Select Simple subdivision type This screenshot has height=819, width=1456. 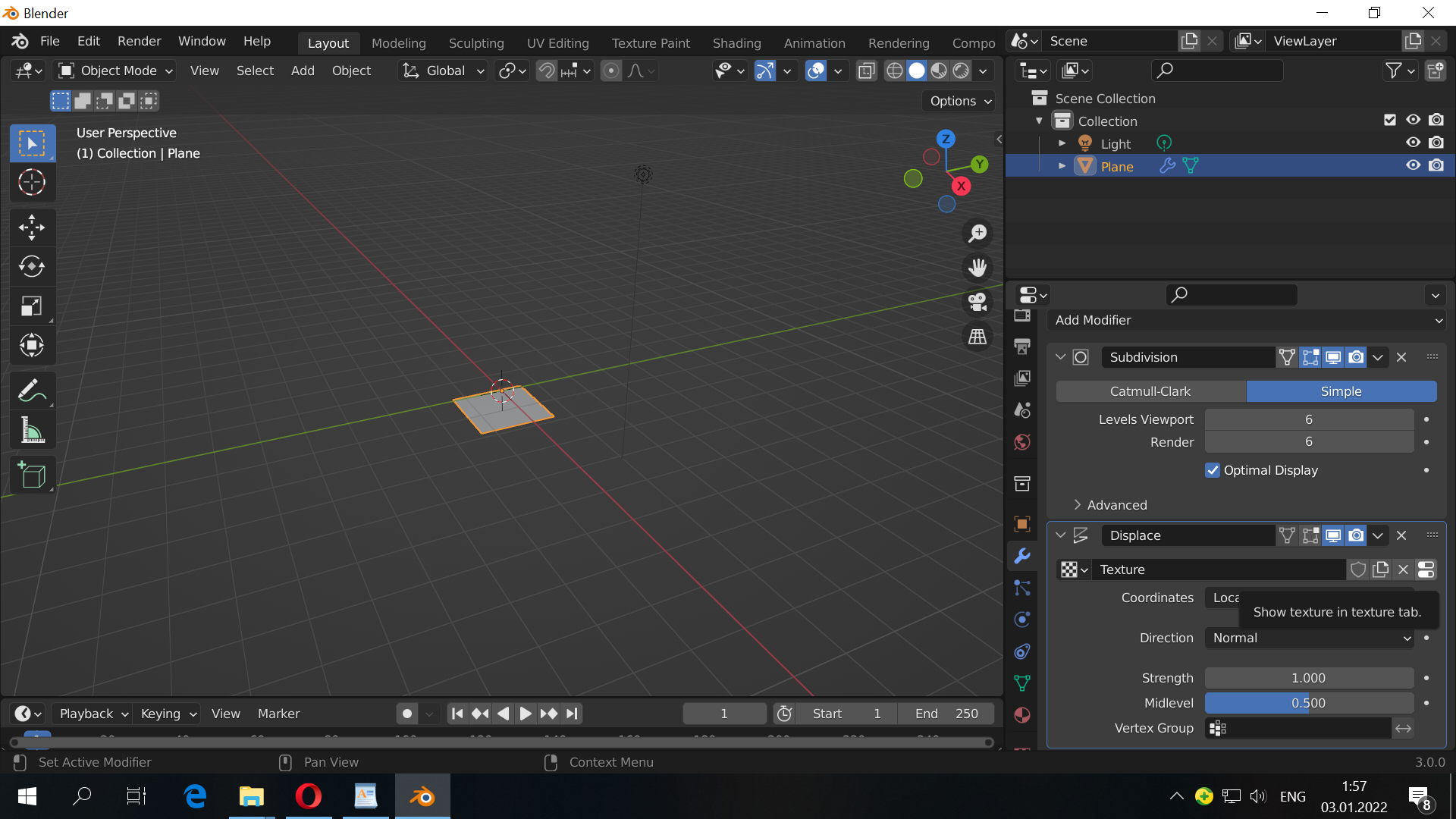(x=1341, y=391)
